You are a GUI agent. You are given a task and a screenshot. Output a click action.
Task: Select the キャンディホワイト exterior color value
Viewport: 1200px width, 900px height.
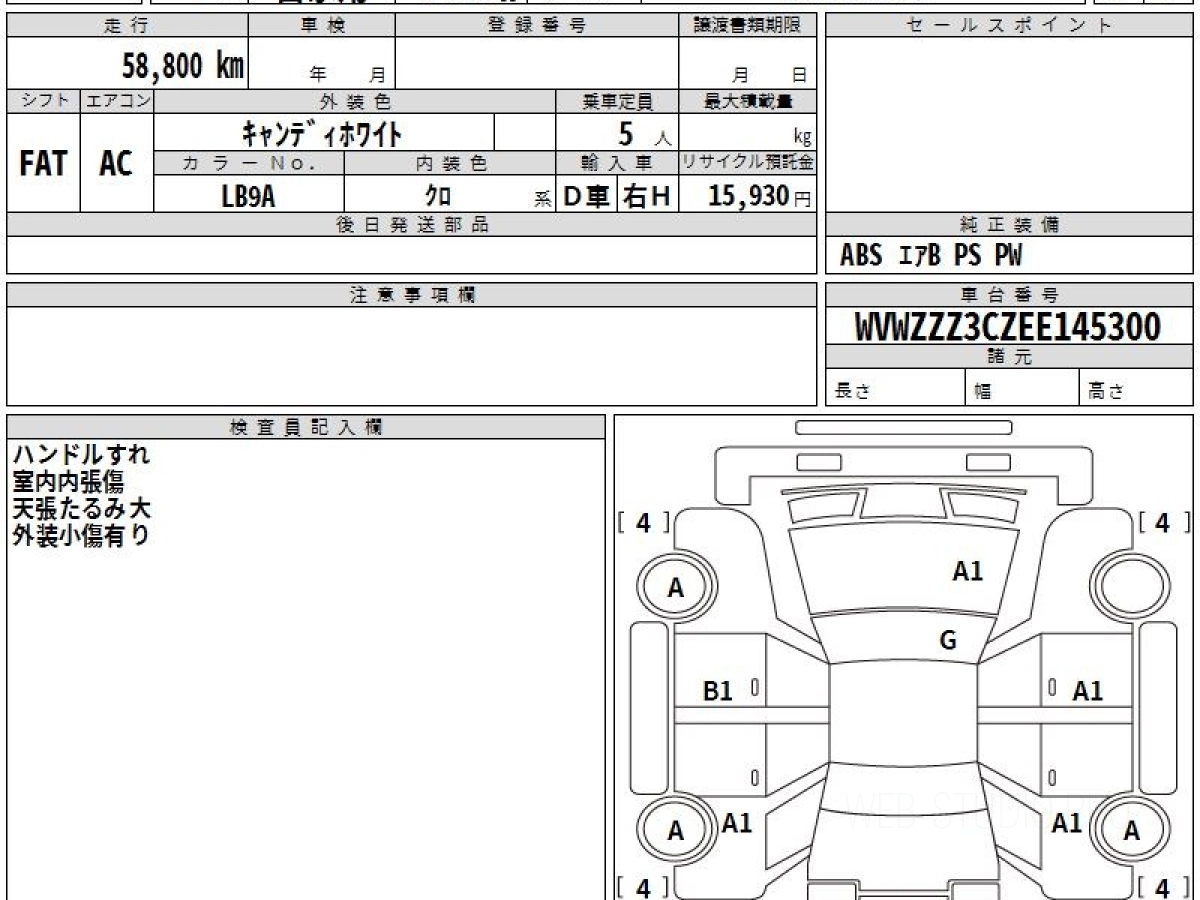tap(321, 132)
